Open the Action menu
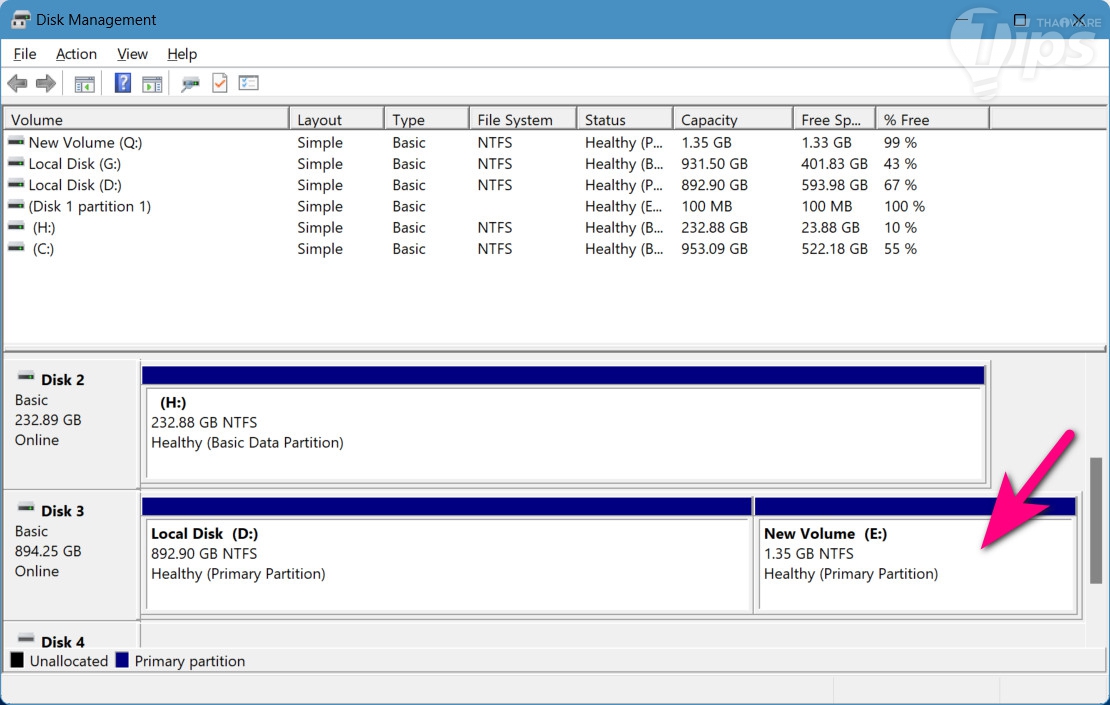Screen dimensions: 1110x705 76,54
